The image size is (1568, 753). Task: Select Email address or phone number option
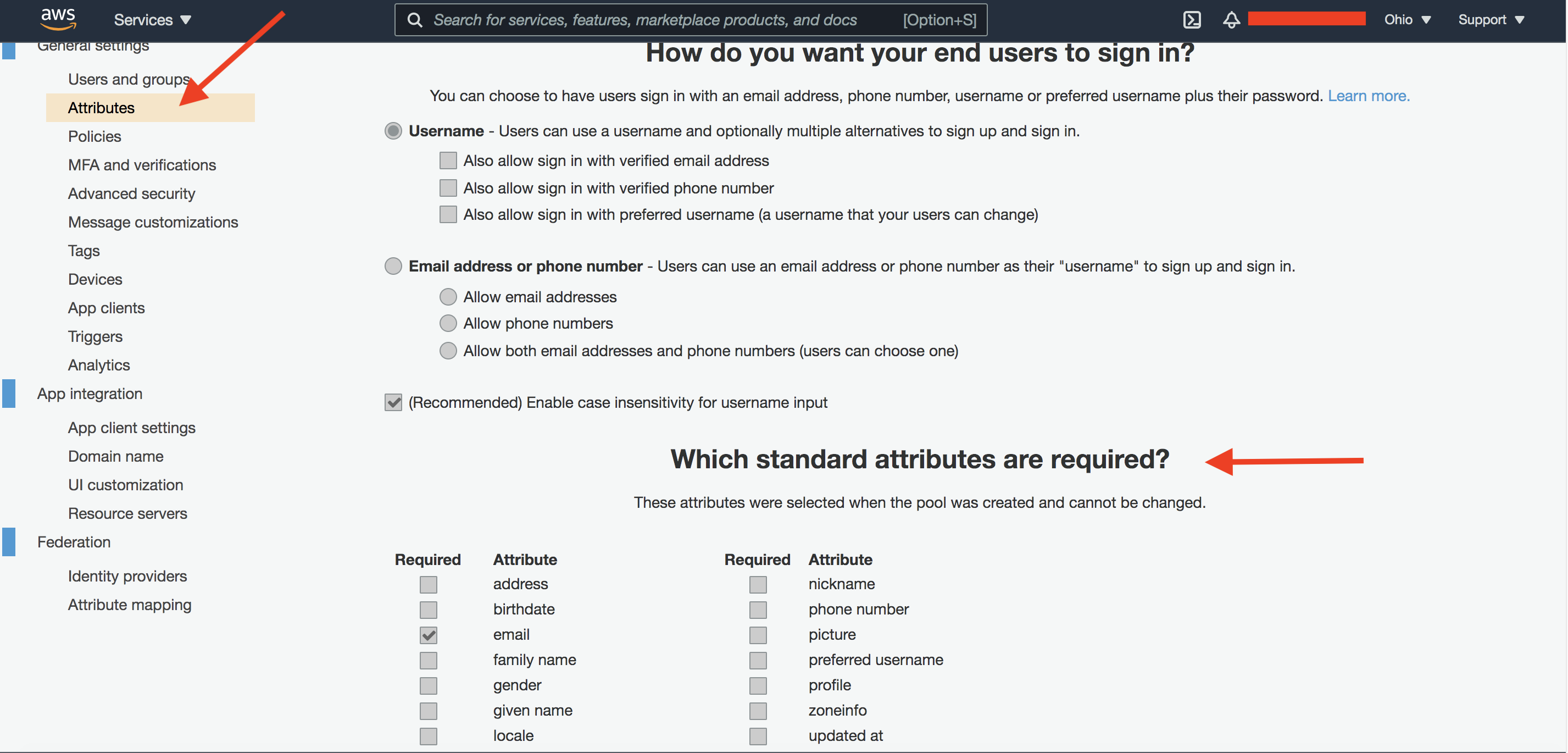(x=393, y=266)
